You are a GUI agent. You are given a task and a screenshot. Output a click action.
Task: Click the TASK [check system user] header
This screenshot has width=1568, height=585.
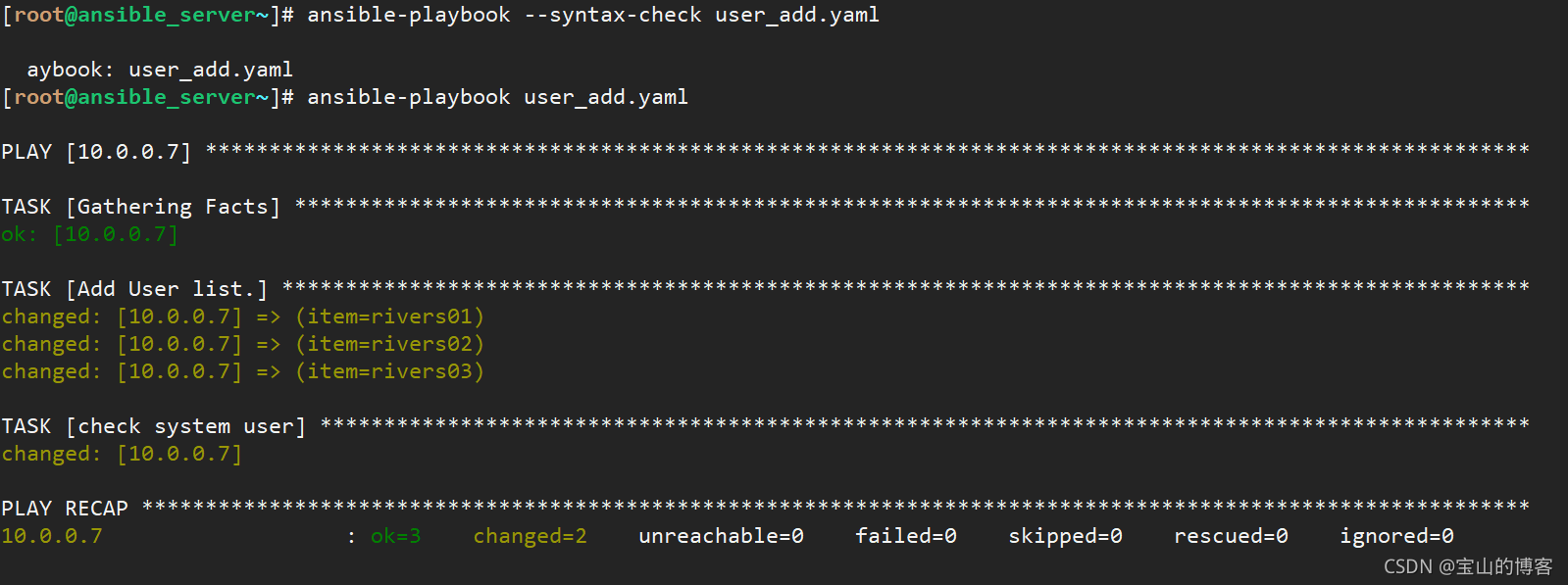tap(154, 426)
